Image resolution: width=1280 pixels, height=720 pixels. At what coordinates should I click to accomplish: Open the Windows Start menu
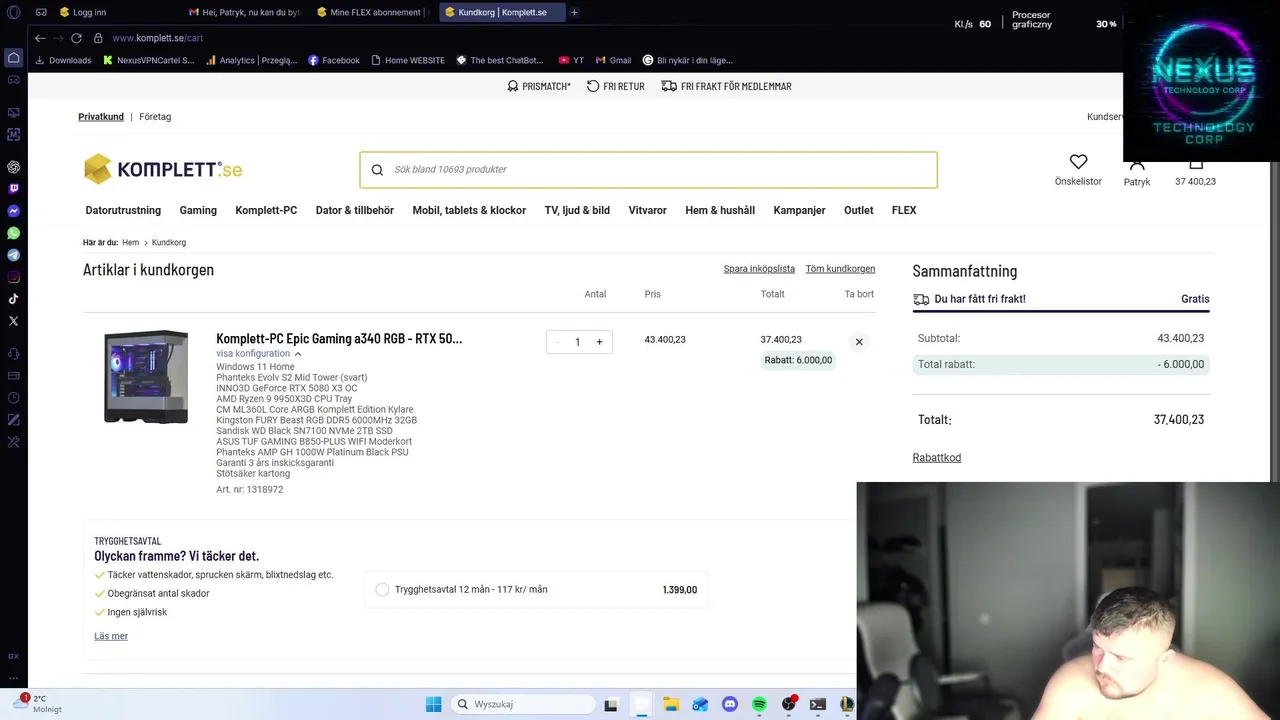433,704
